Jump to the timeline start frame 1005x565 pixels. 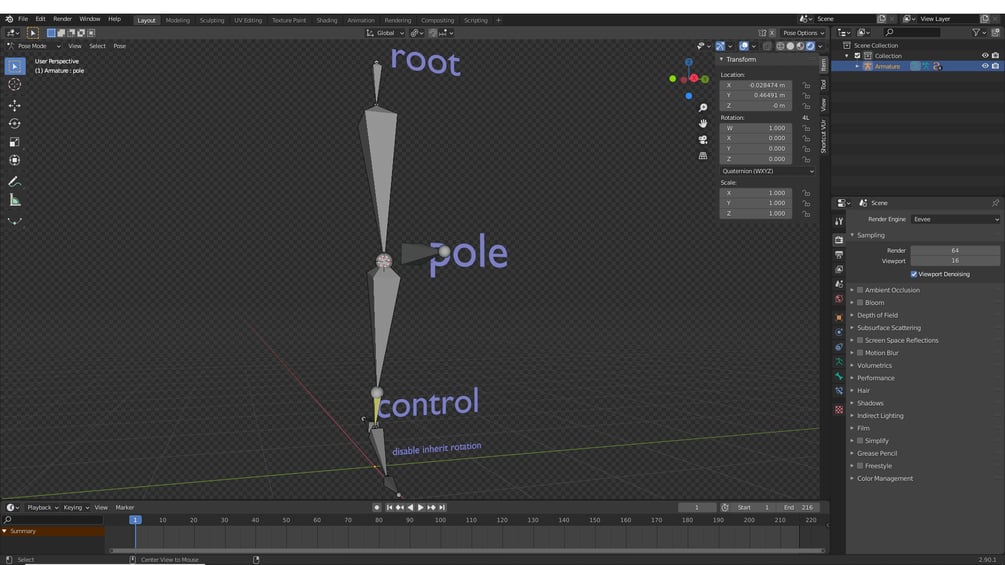pyautogui.click(x=389, y=507)
